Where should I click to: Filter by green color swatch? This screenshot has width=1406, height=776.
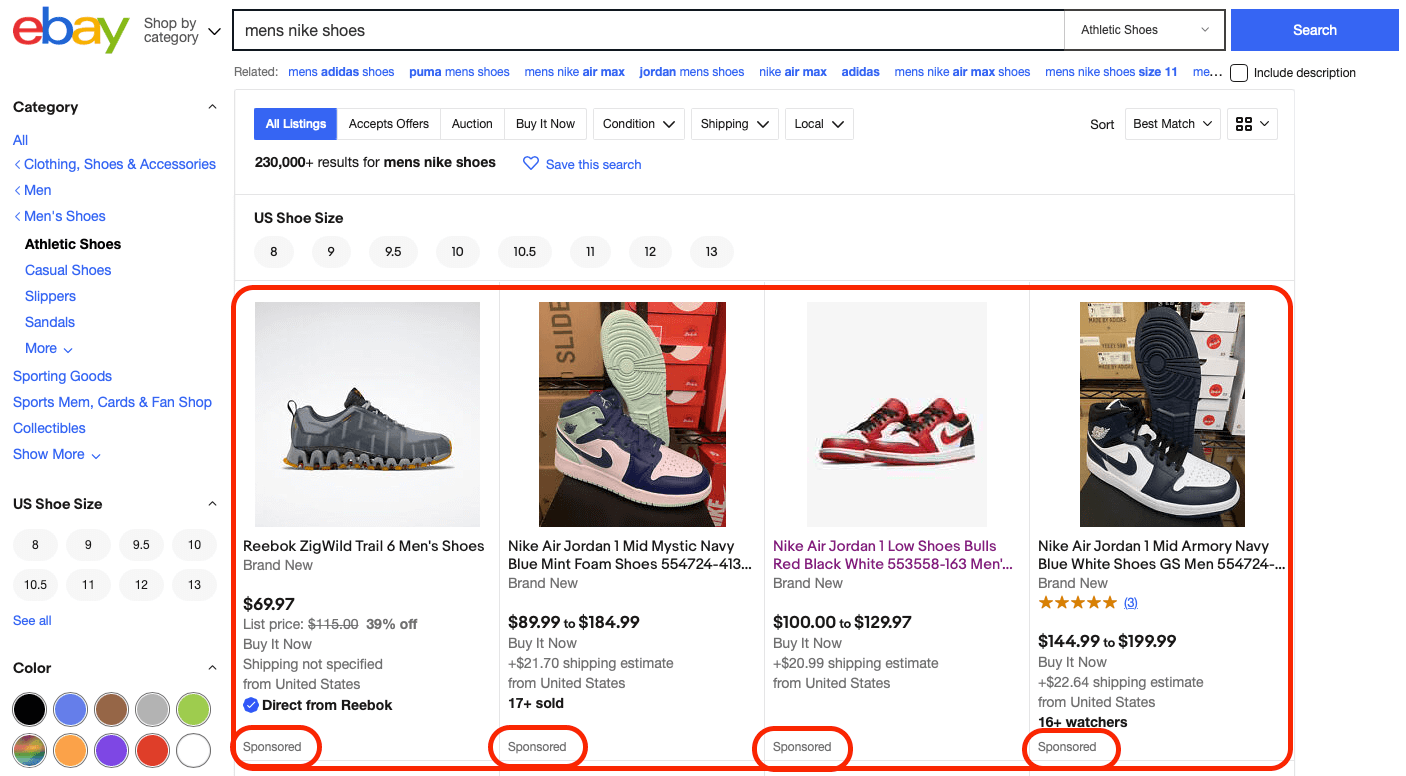point(193,709)
